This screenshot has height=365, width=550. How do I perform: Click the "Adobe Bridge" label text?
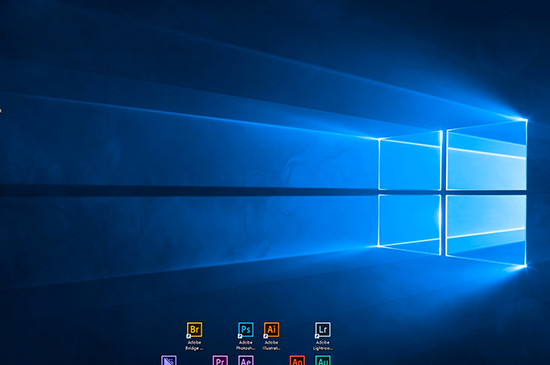(194, 345)
